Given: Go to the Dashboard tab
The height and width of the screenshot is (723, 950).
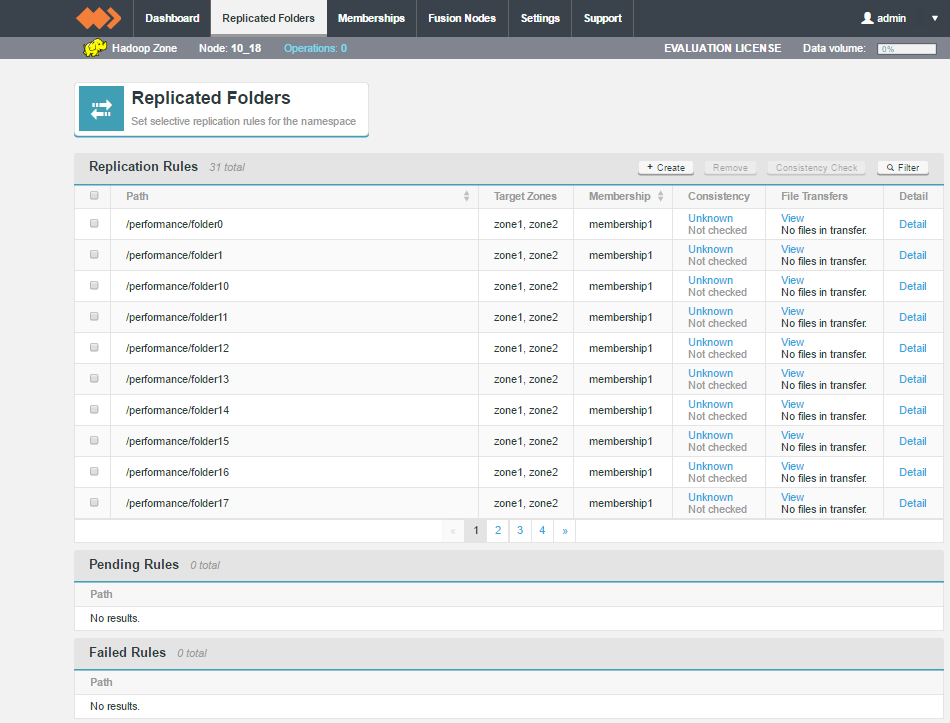Looking at the screenshot, I should (172, 18).
